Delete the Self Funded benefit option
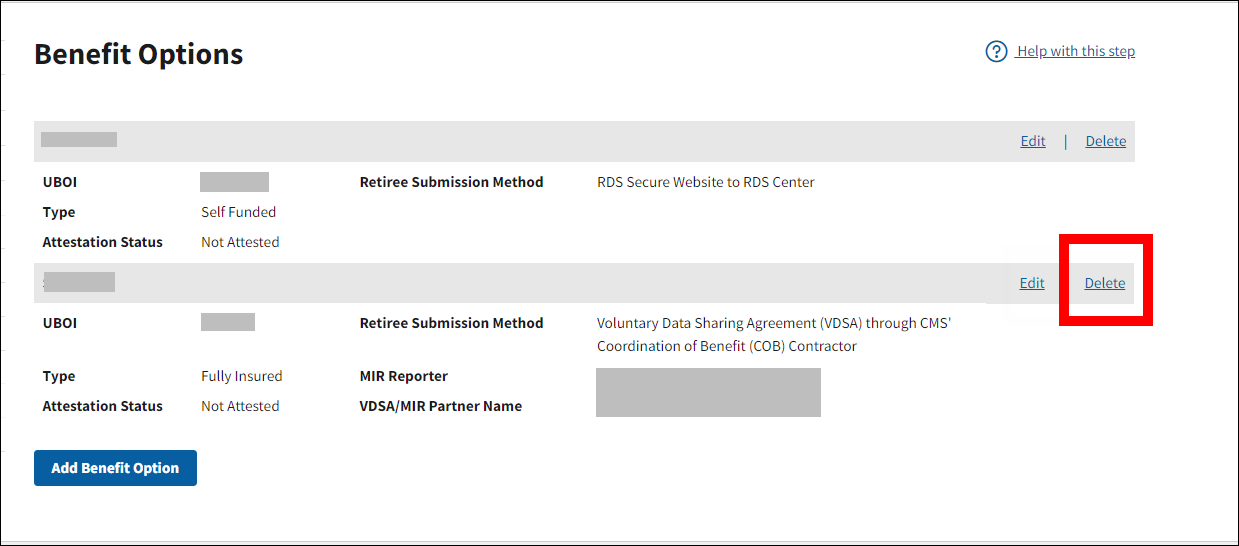The width and height of the screenshot is (1239, 546). point(1105,141)
